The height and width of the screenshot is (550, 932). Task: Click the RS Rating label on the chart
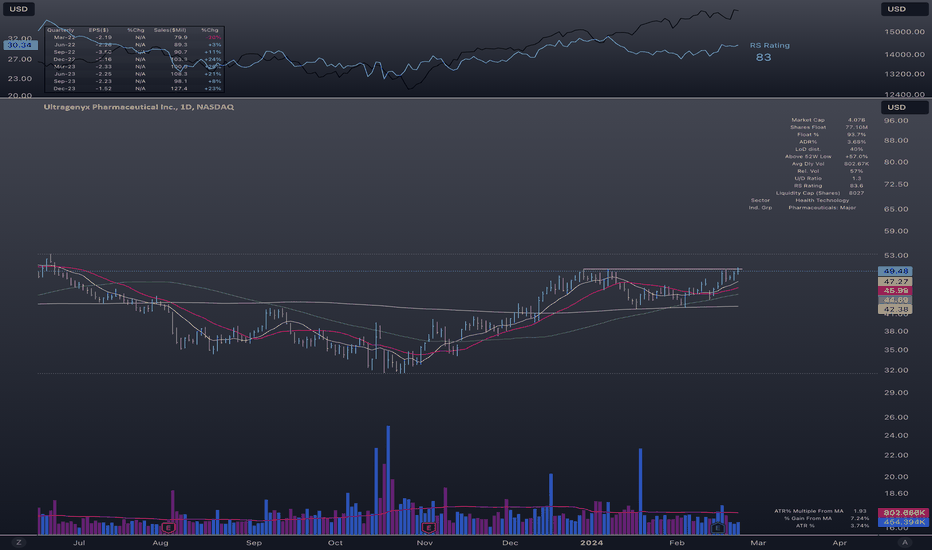point(770,45)
